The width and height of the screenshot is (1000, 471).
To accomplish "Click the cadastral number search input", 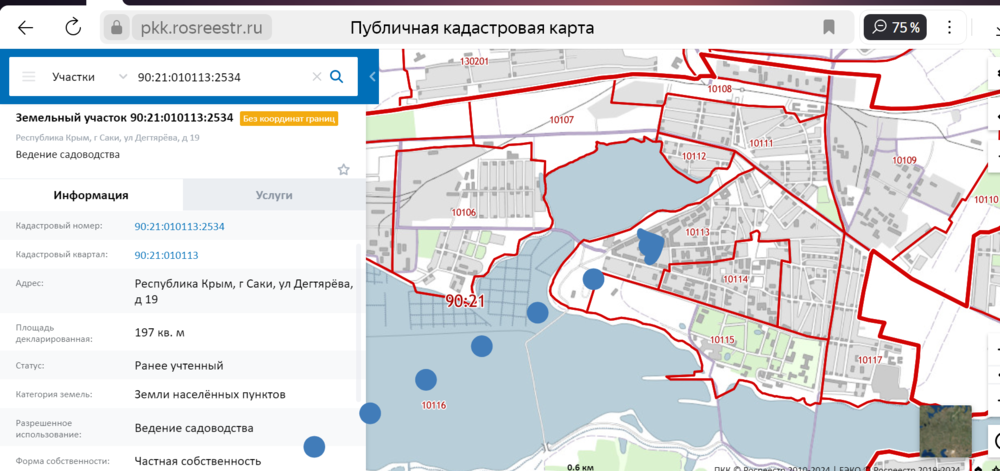I will click(220, 76).
